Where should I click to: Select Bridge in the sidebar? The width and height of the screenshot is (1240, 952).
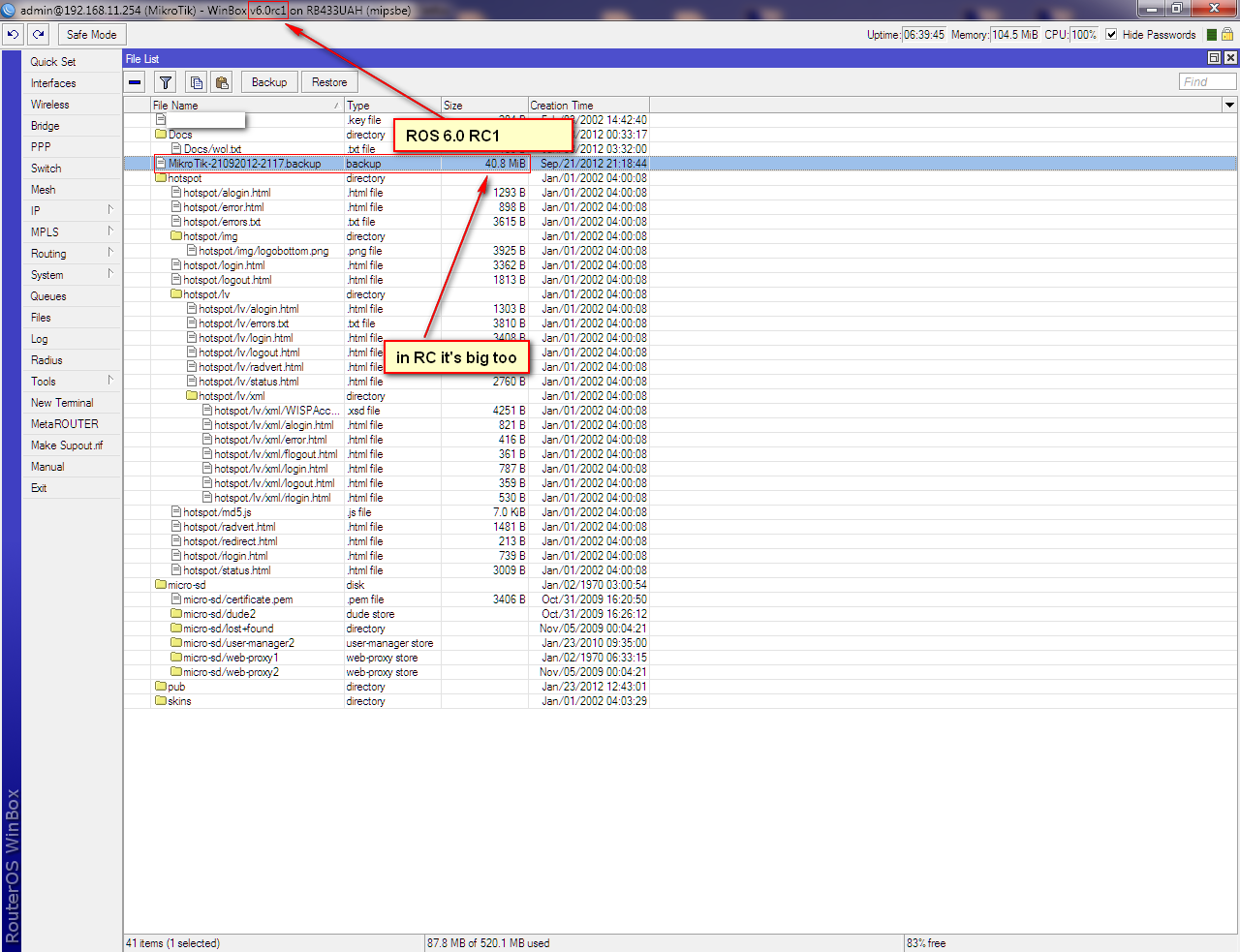(x=46, y=126)
